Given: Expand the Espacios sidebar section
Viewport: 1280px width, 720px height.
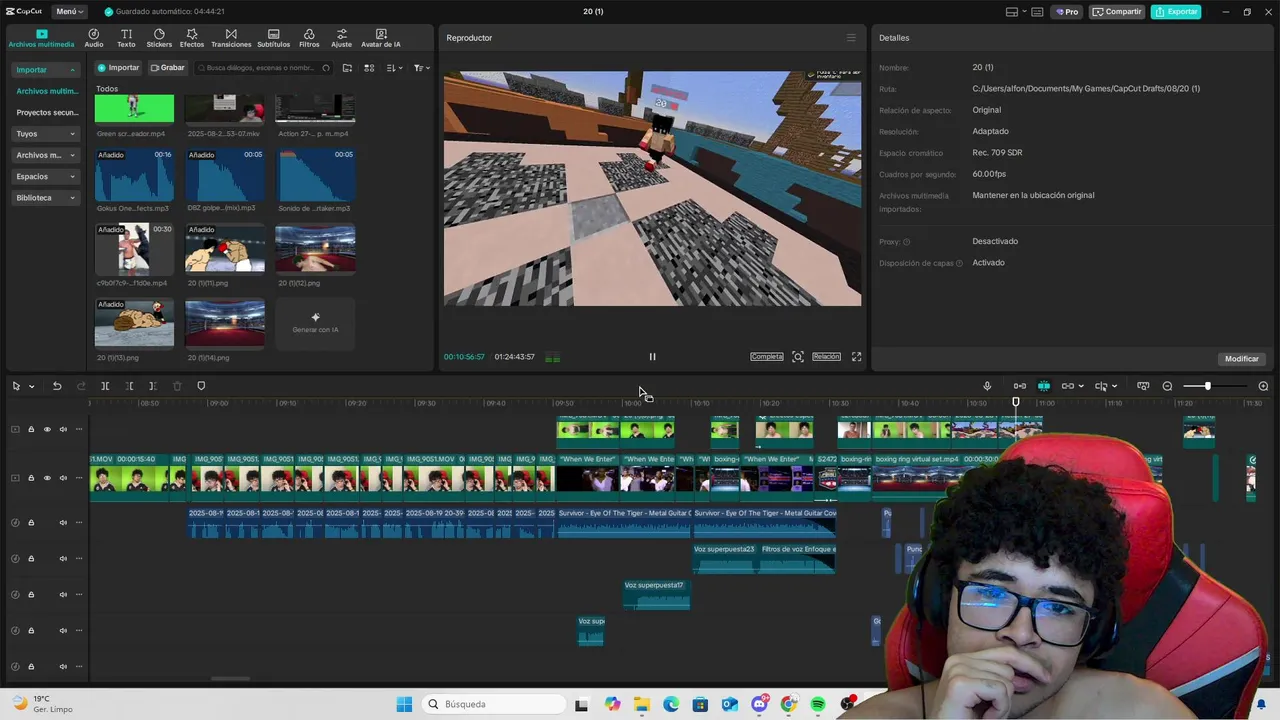Looking at the screenshot, I should point(46,176).
